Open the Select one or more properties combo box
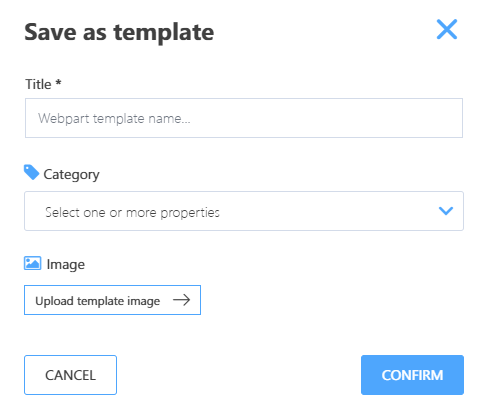 (244, 211)
